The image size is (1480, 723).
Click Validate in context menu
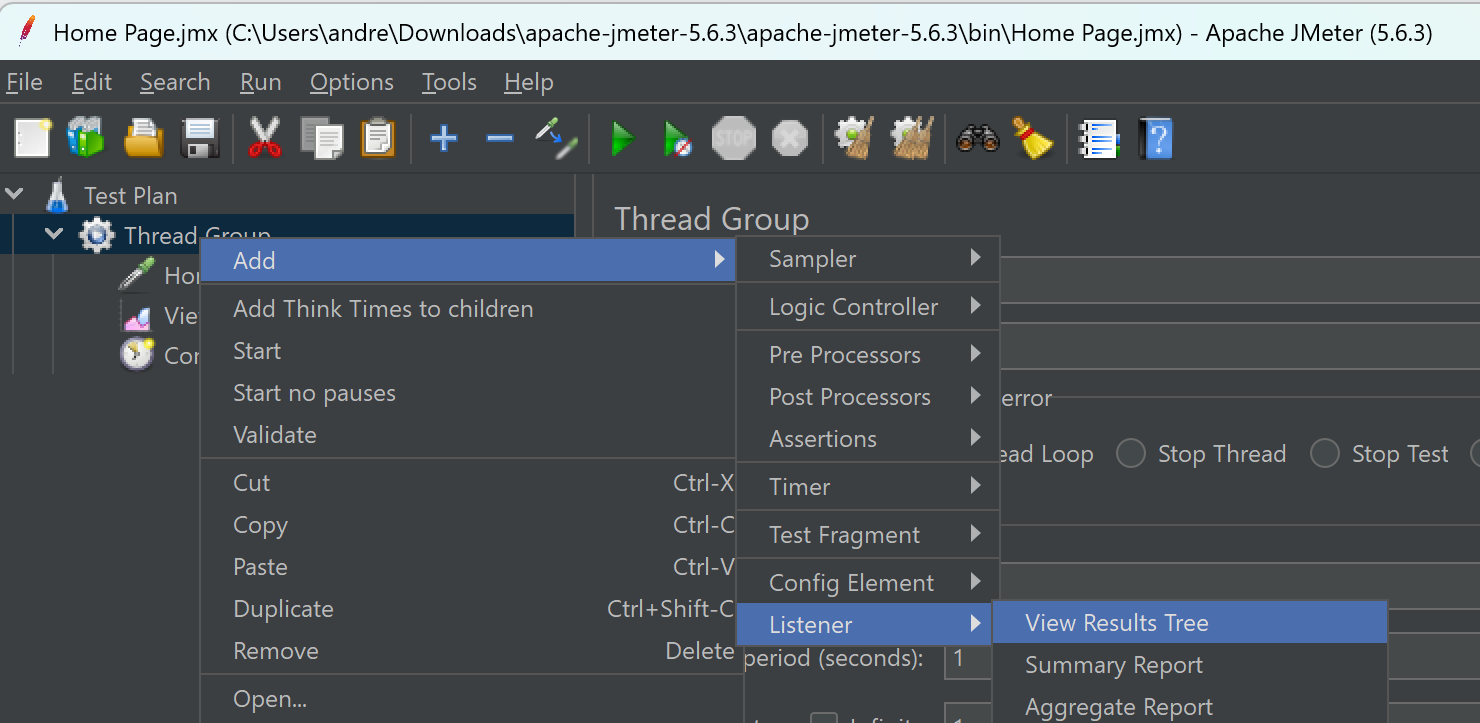click(x=468, y=435)
